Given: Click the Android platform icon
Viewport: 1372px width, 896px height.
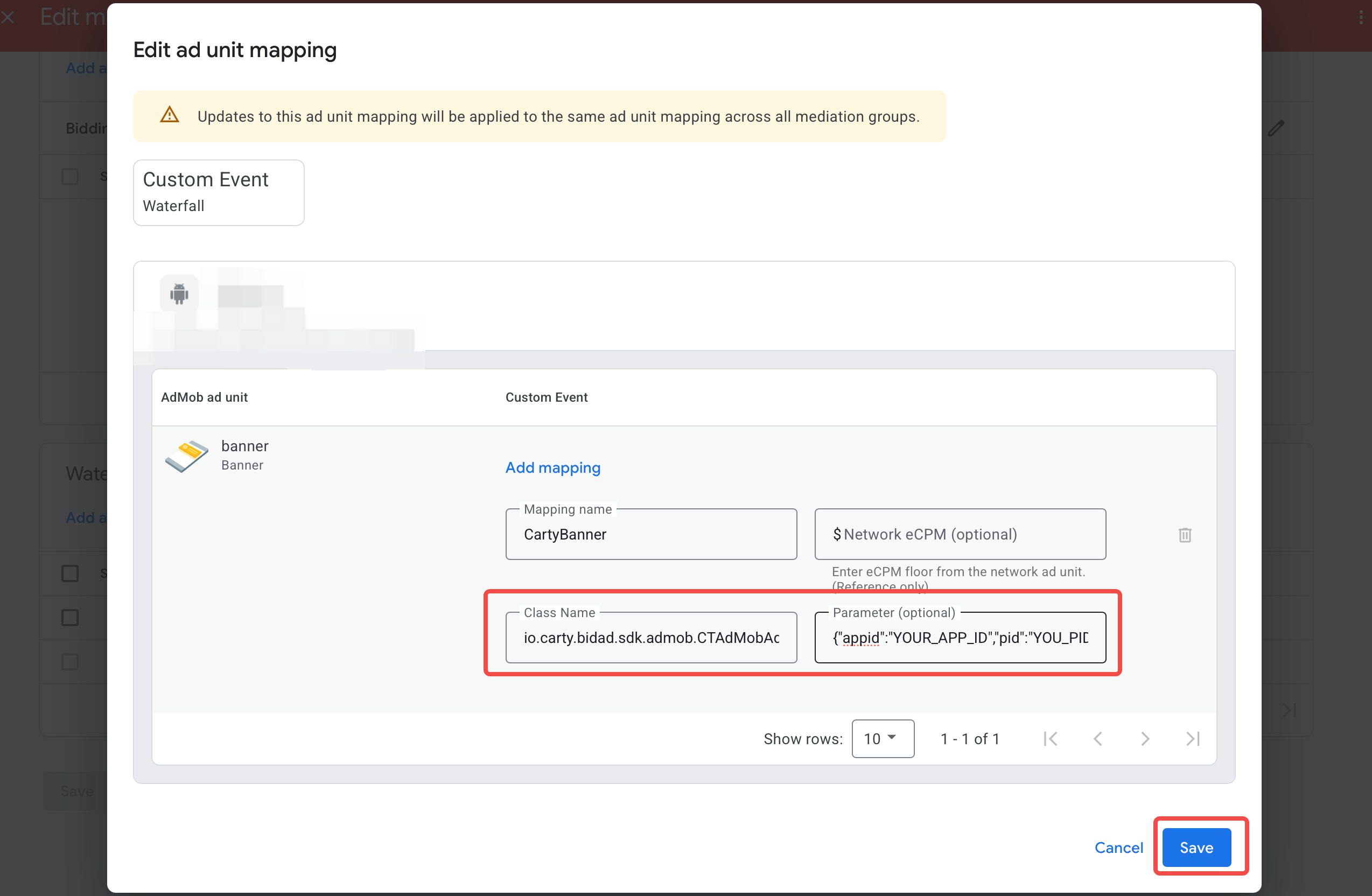Looking at the screenshot, I should [x=179, y=293].
